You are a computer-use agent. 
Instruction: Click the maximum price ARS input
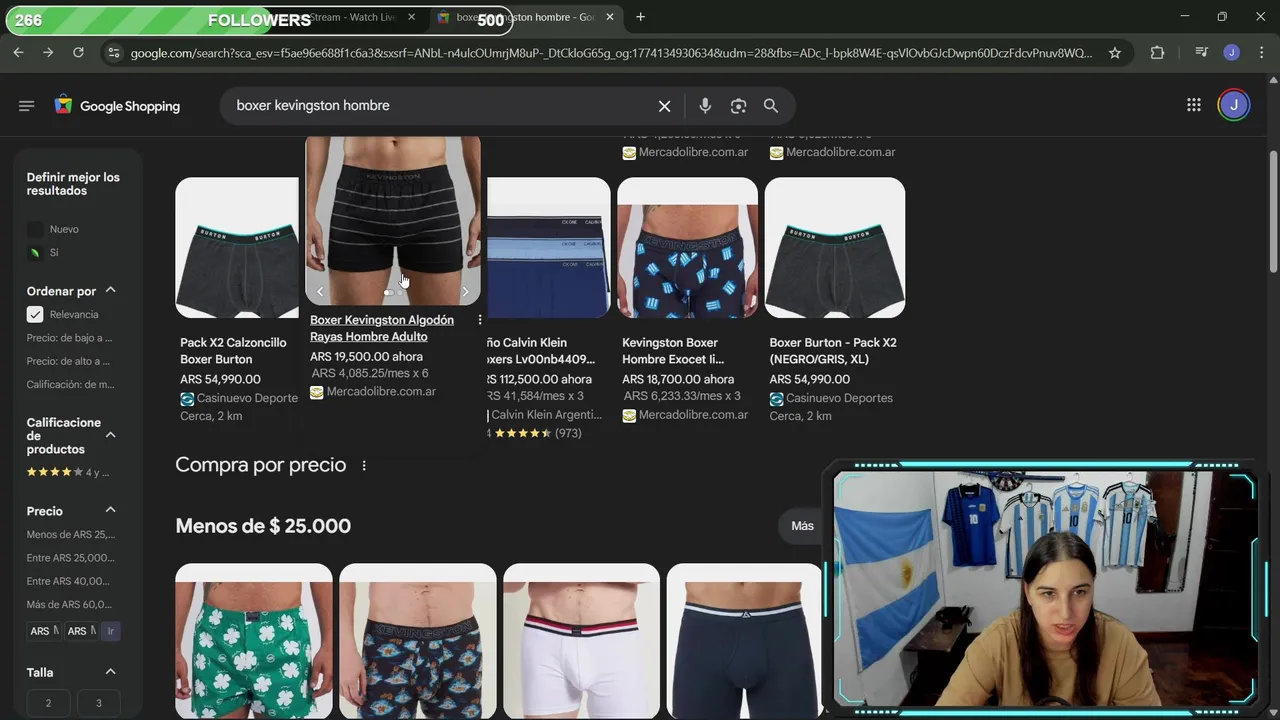(x=81, y=631)
